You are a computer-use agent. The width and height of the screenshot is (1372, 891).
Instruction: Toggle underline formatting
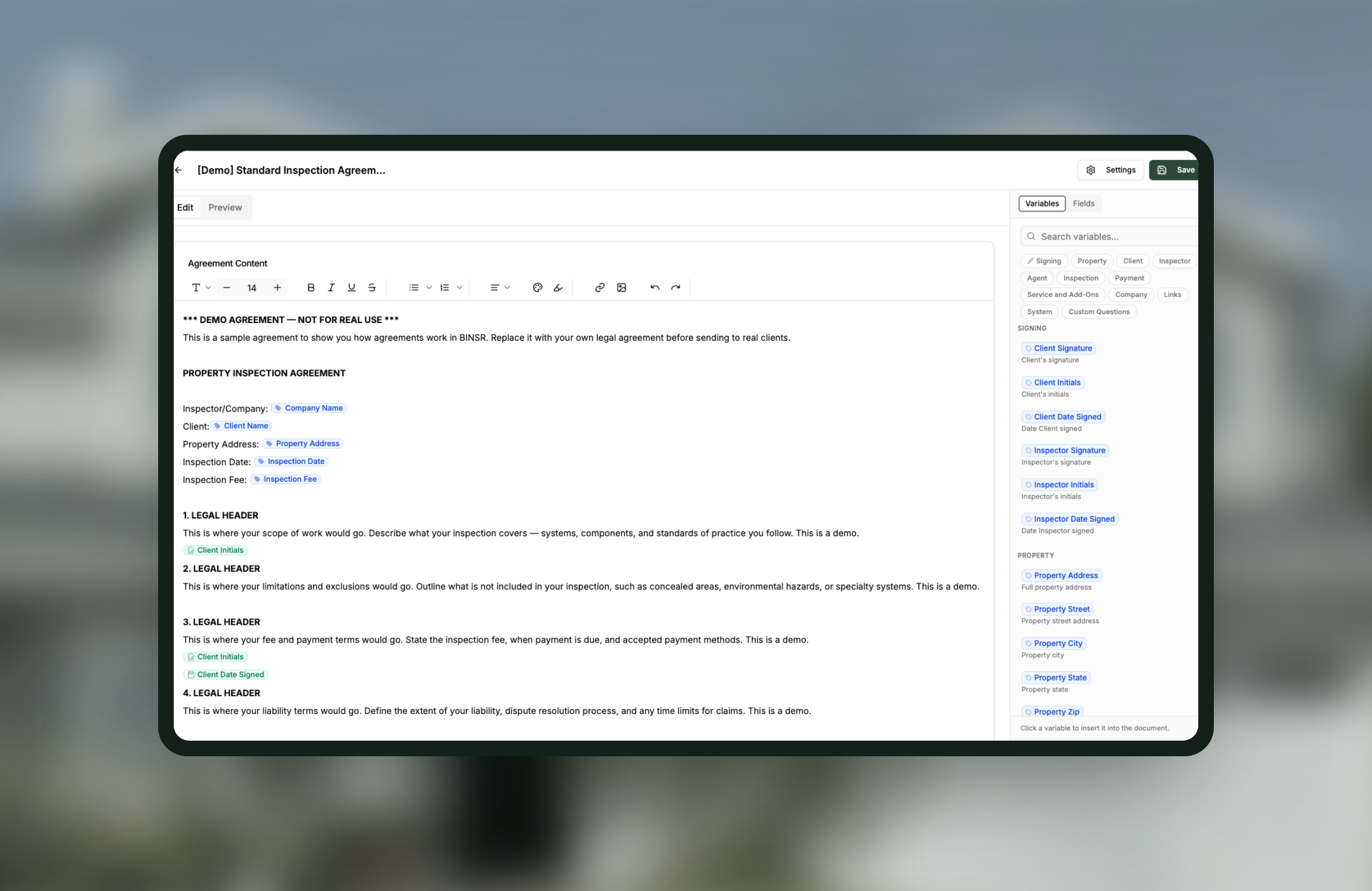click(351, 287)
